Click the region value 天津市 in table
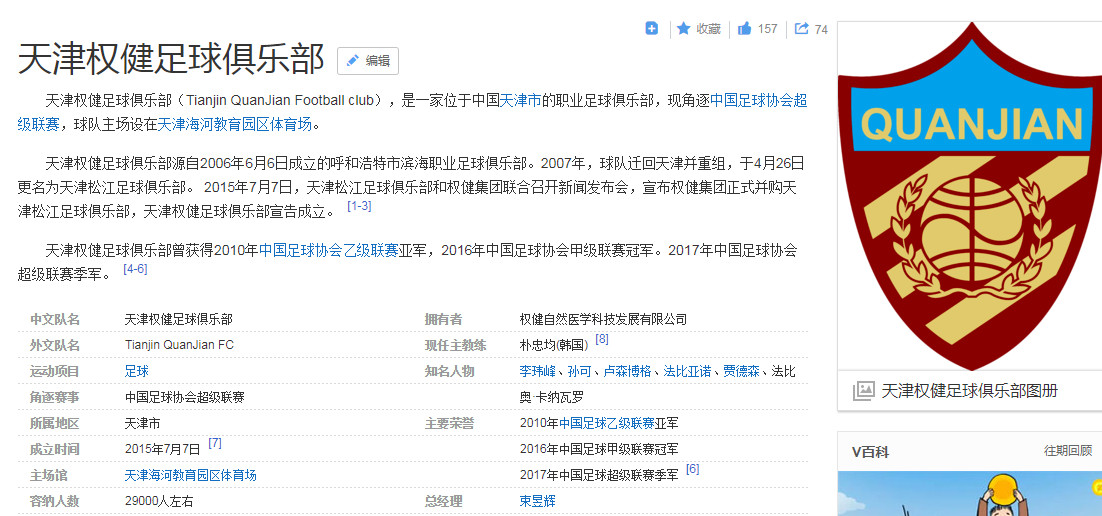Viewport: 1102px width, 516px height. pos(143,423)
